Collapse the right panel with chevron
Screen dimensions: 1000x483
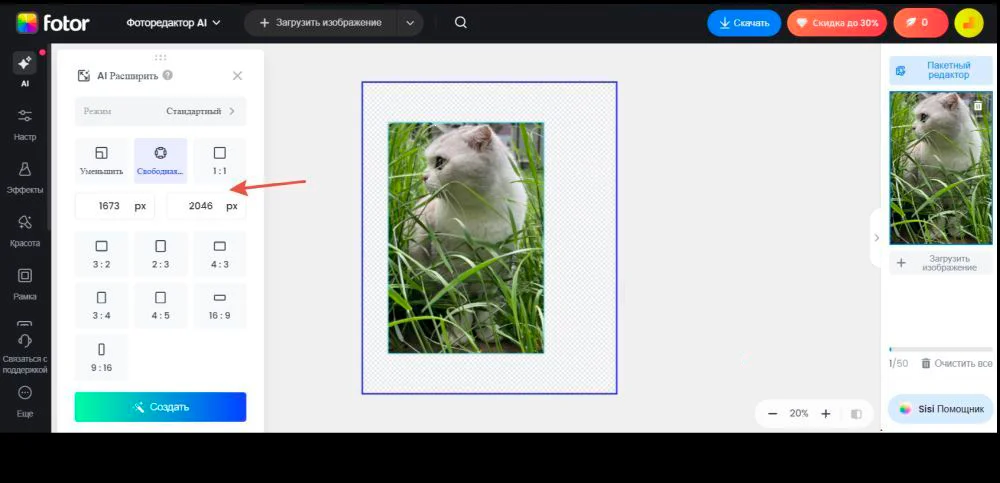[876, 237]
